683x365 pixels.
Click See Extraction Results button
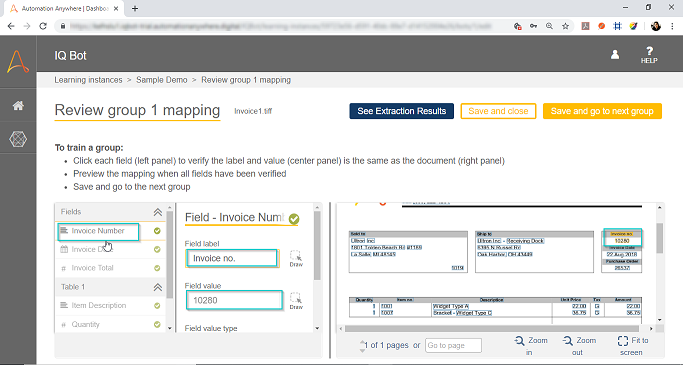[402, 111]
